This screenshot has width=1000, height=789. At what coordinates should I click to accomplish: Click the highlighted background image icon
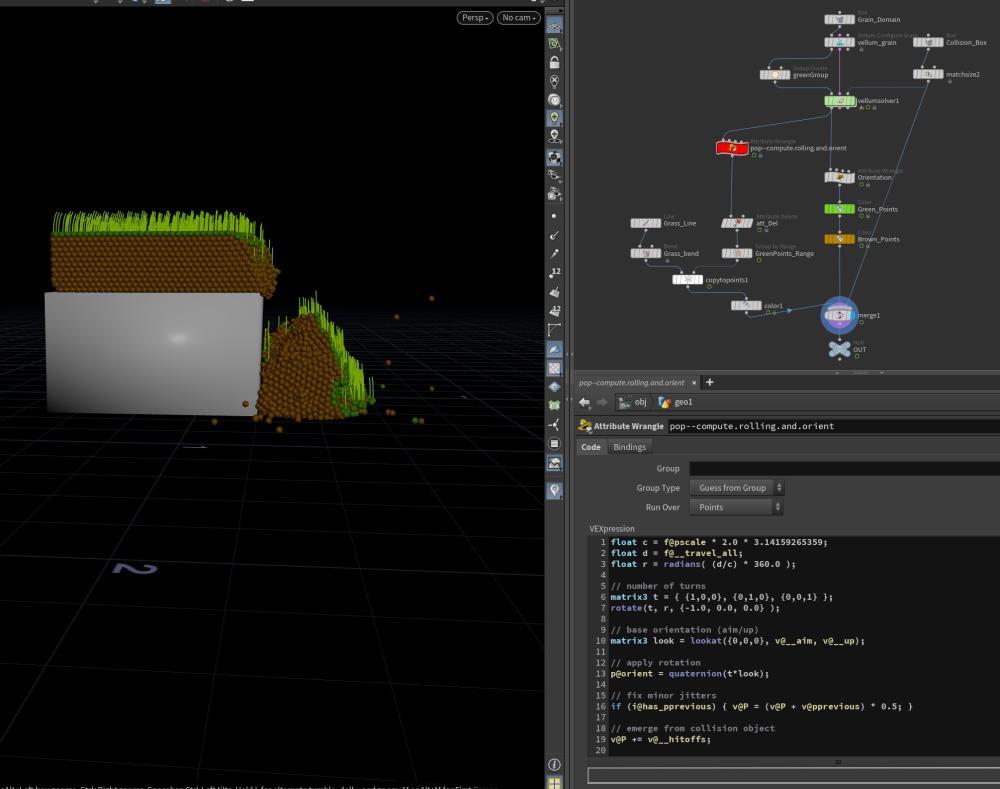554,463
